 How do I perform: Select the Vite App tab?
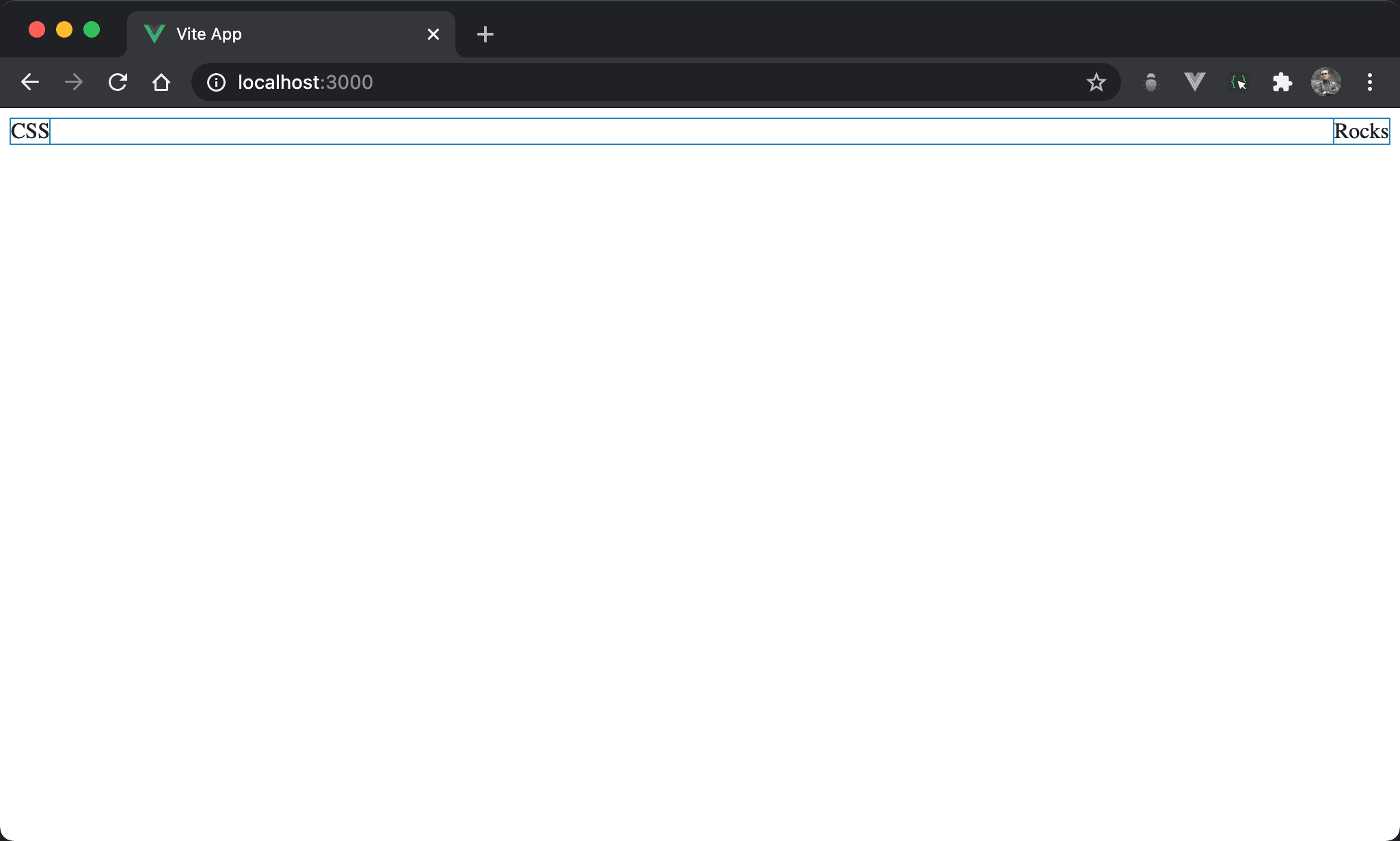point(273,34)
